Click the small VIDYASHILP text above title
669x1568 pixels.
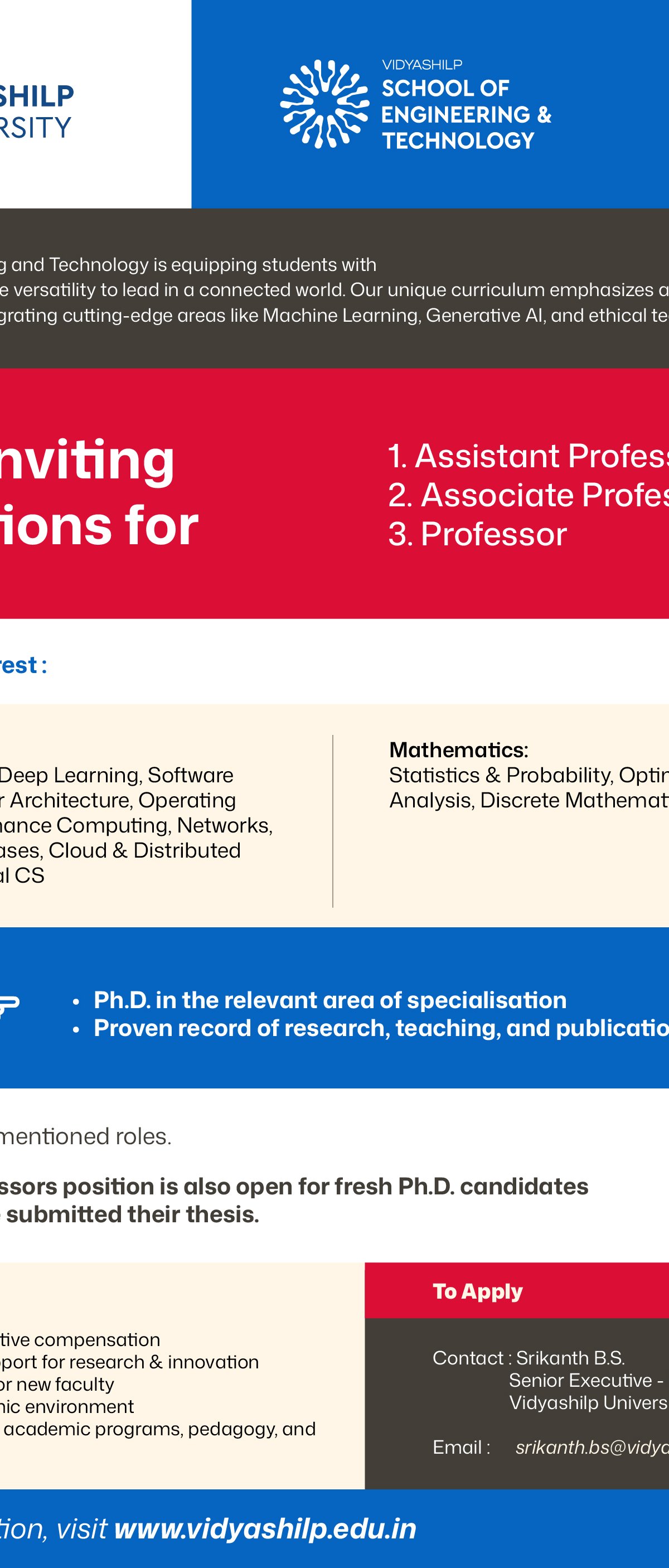click(x=422, y=65)
